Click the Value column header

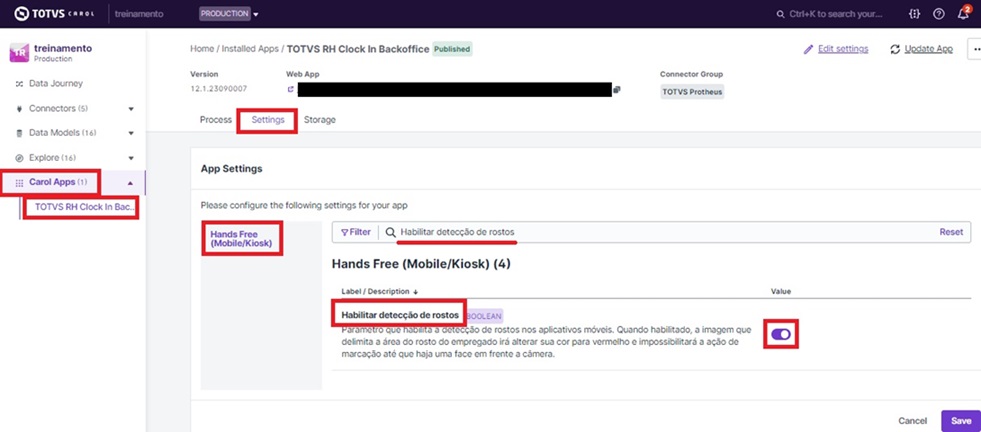pos(781,292)
